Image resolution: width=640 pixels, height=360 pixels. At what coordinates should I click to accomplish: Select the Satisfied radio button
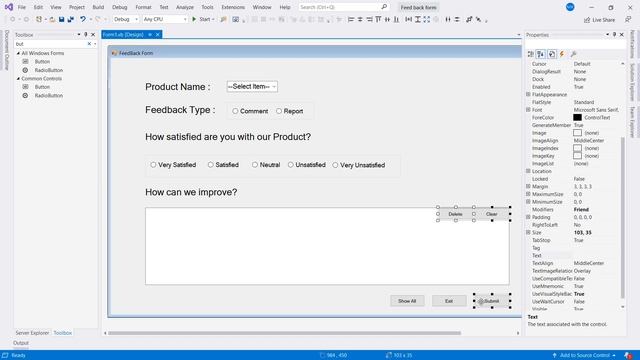coord(211,165)
